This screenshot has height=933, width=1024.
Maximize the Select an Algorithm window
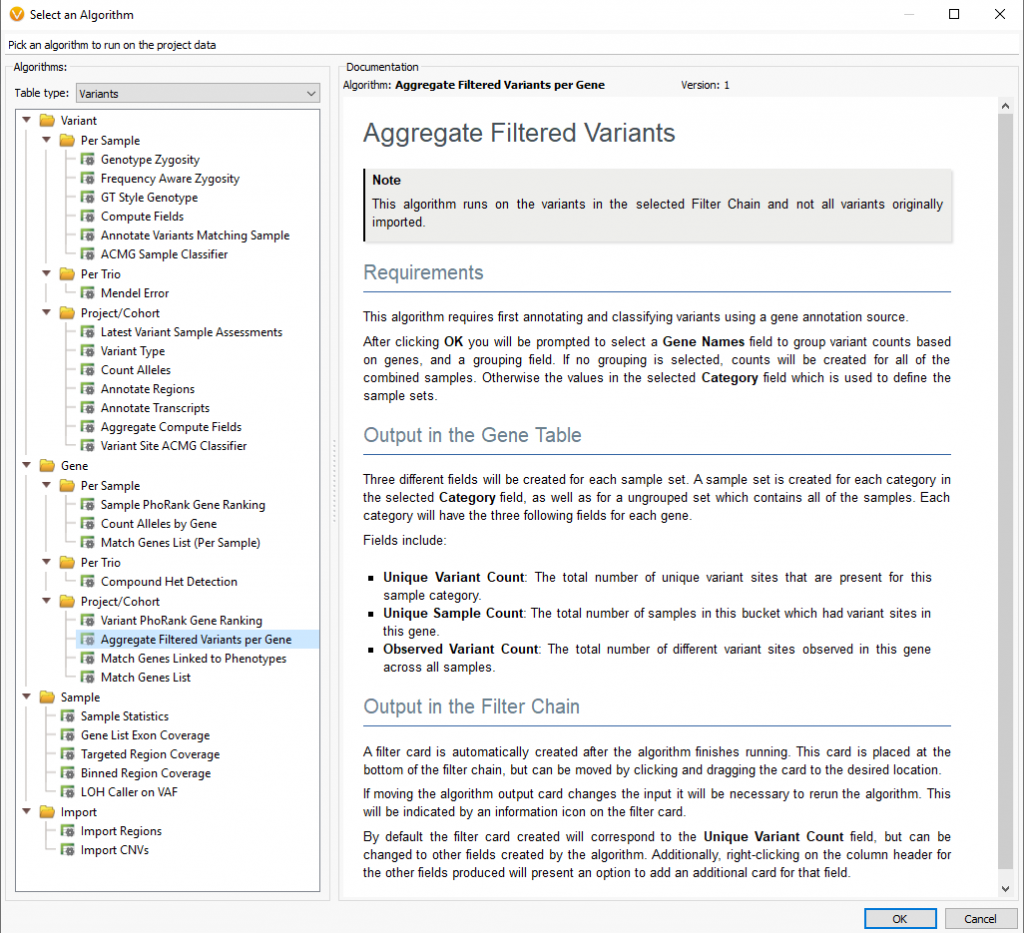954,14
